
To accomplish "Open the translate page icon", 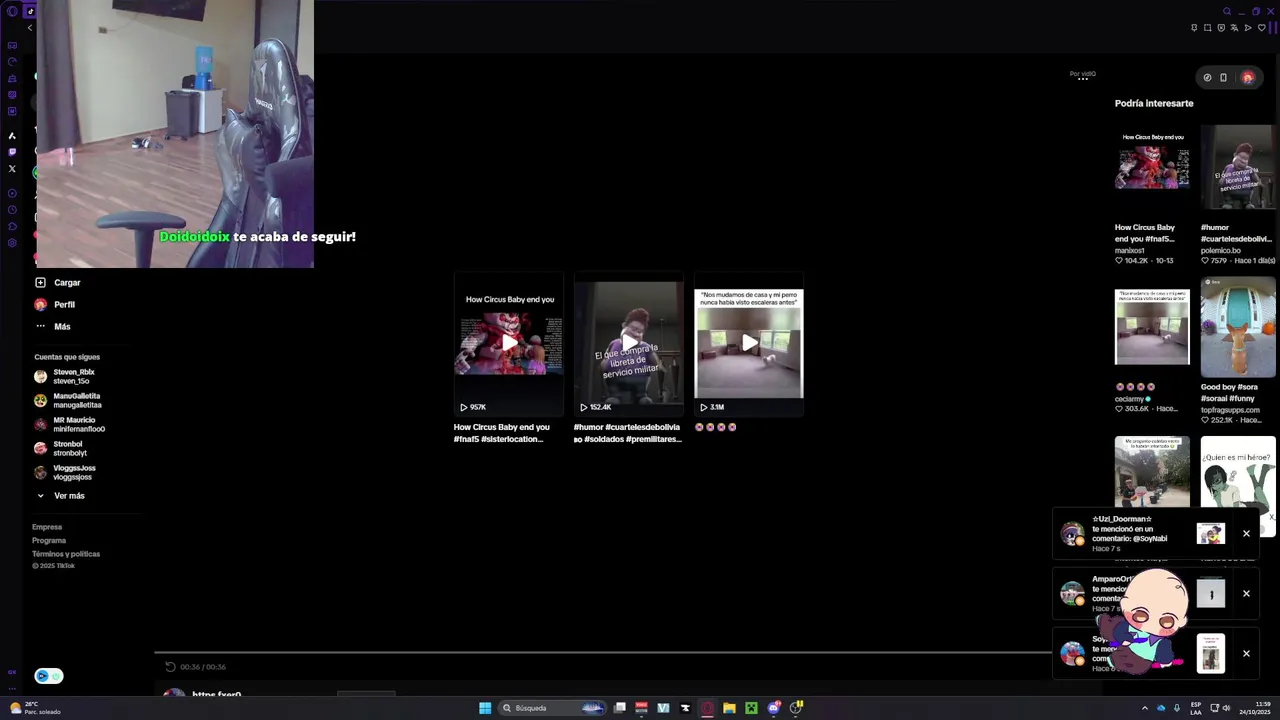I will 1234,28.
